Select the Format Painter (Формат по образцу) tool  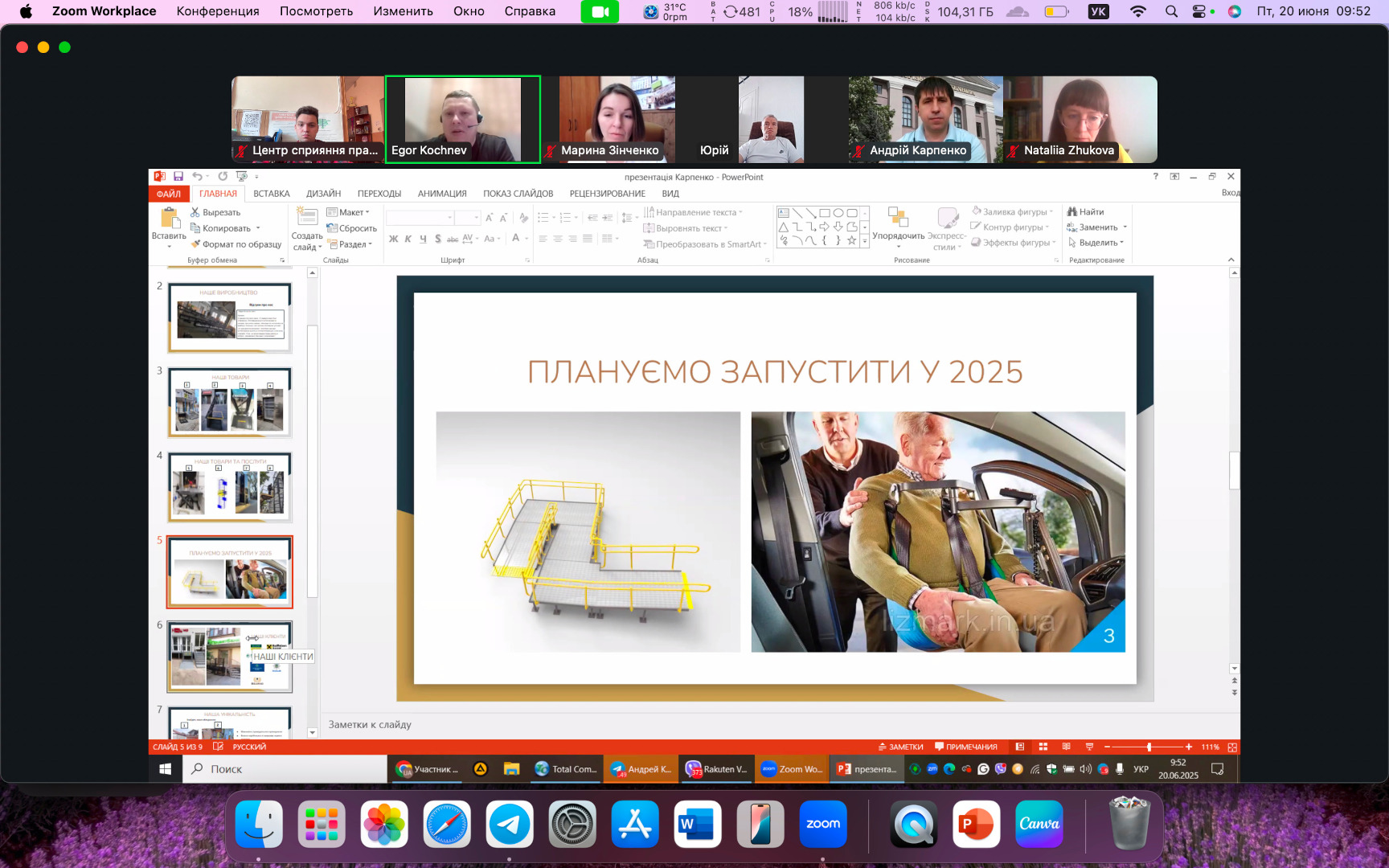coord(195,244)
